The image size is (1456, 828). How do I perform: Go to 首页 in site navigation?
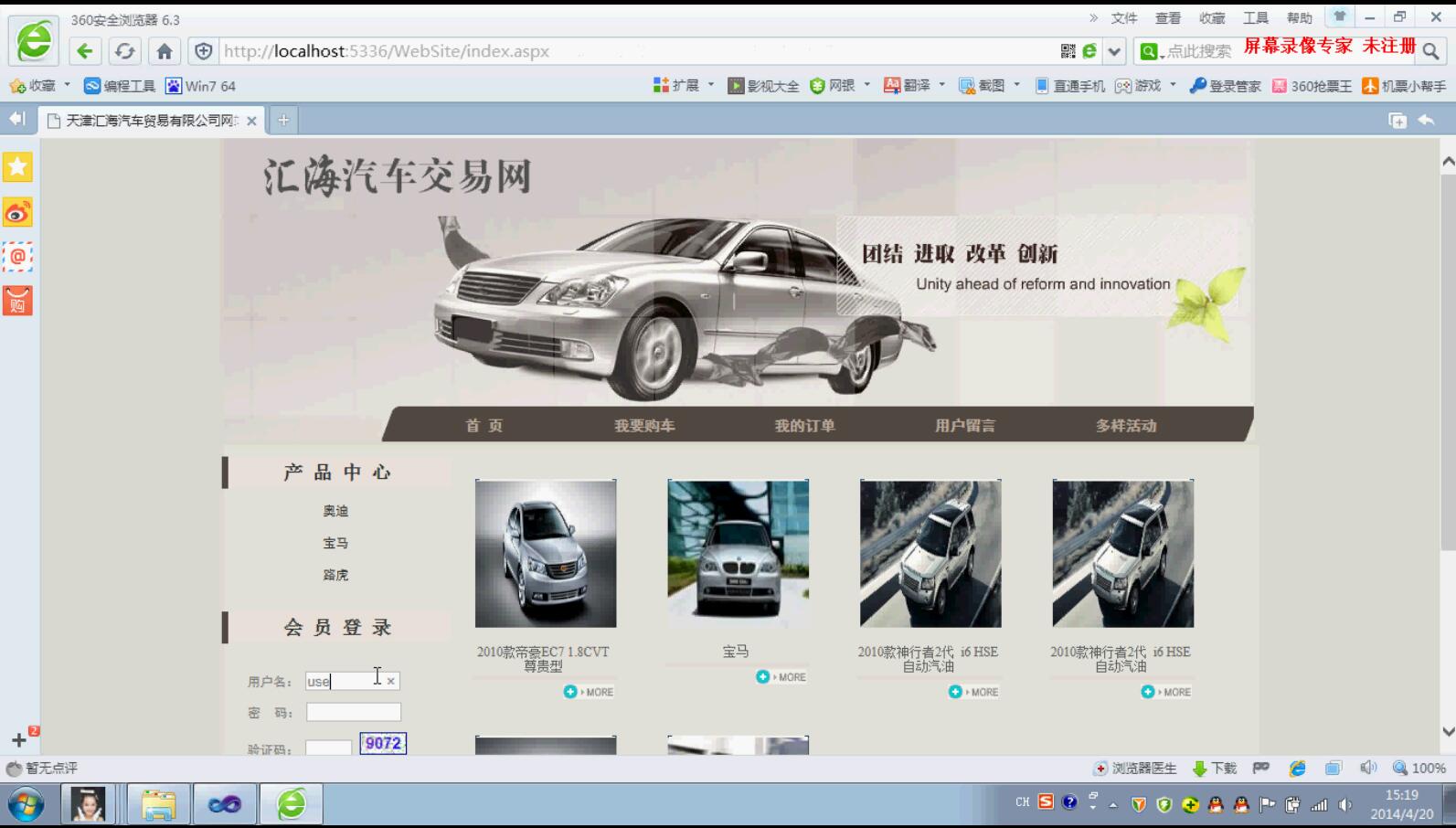pos(484,425)
